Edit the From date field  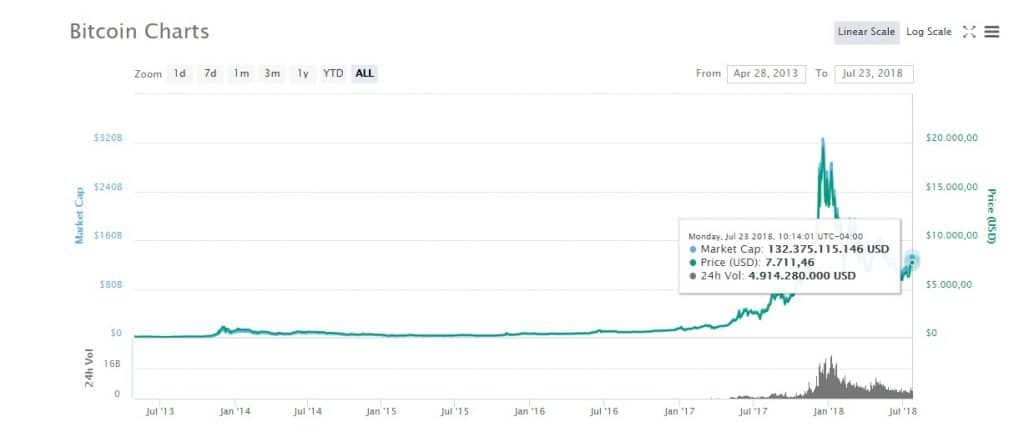[766, 73]
